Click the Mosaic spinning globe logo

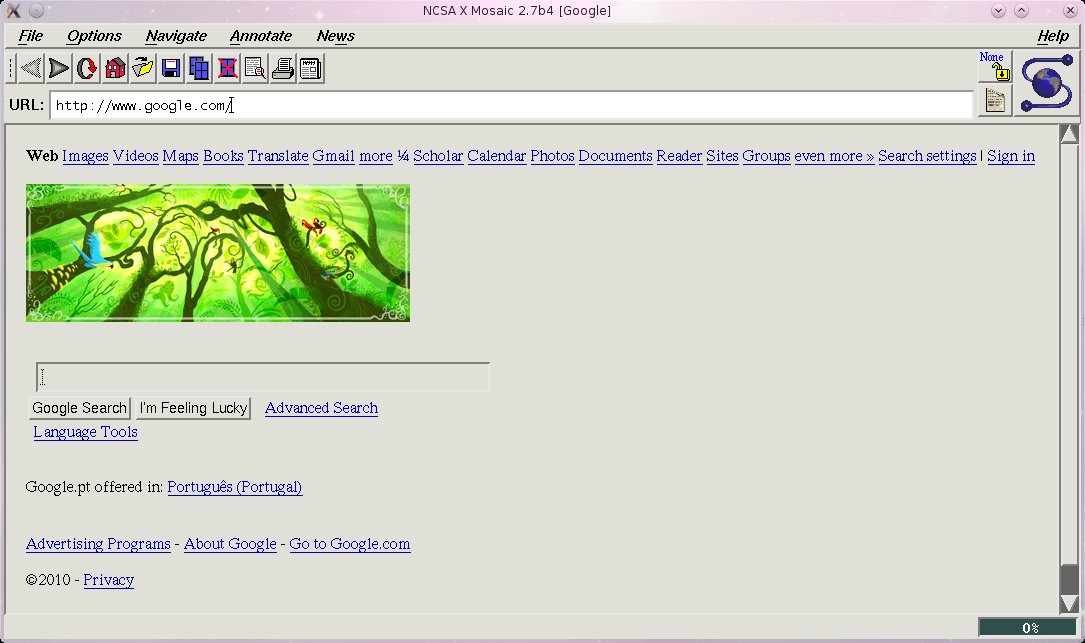pyautogui.click(x=1047, y=83)
